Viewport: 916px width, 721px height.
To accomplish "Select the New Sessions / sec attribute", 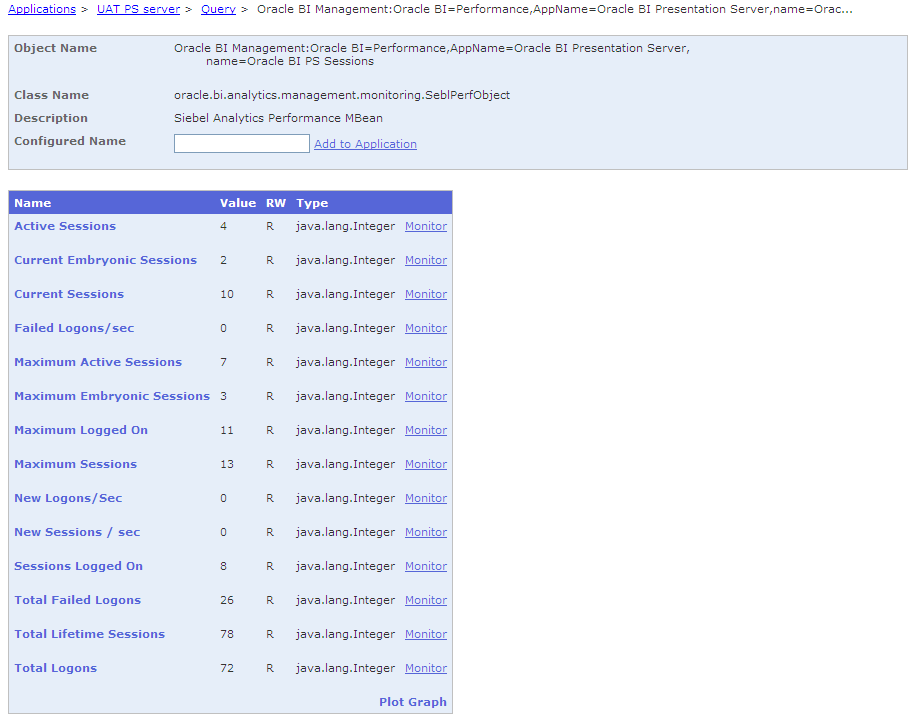I will [x=76, y=532].
